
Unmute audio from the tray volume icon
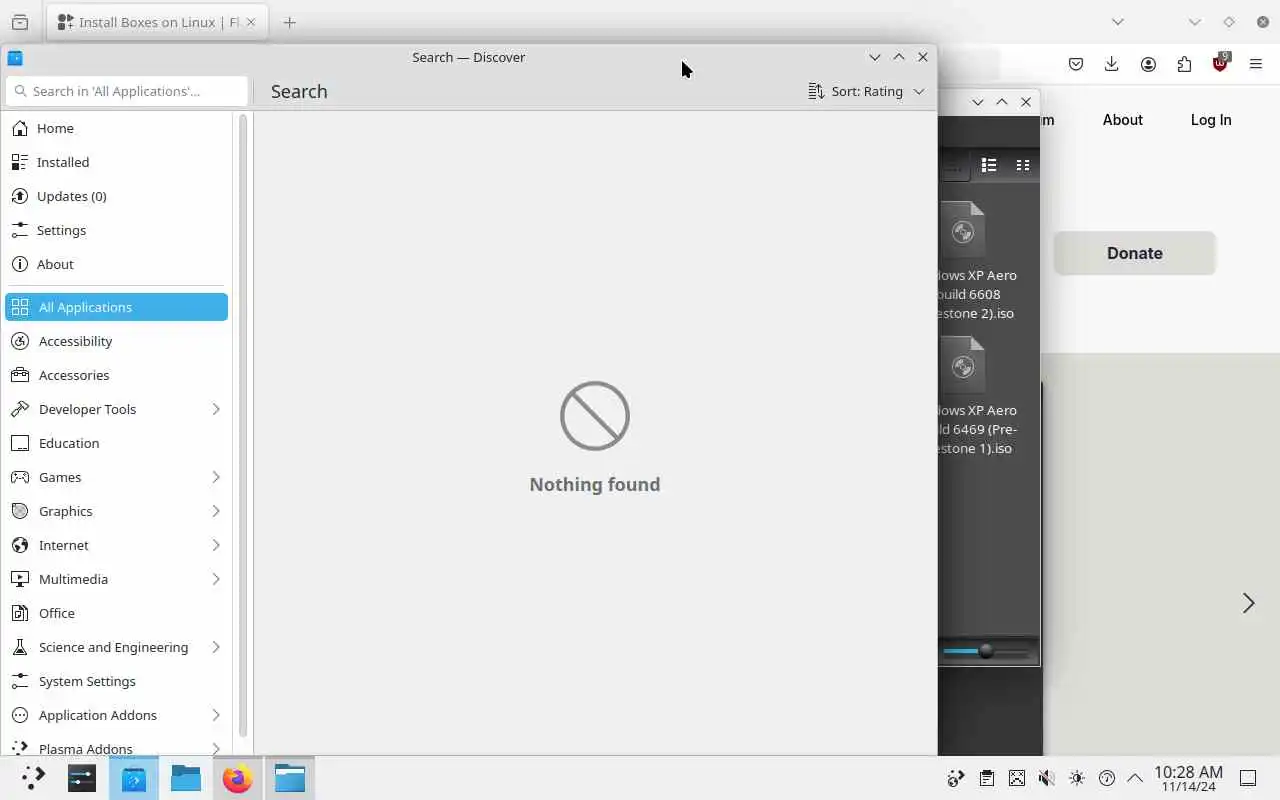pos(1046,778)
